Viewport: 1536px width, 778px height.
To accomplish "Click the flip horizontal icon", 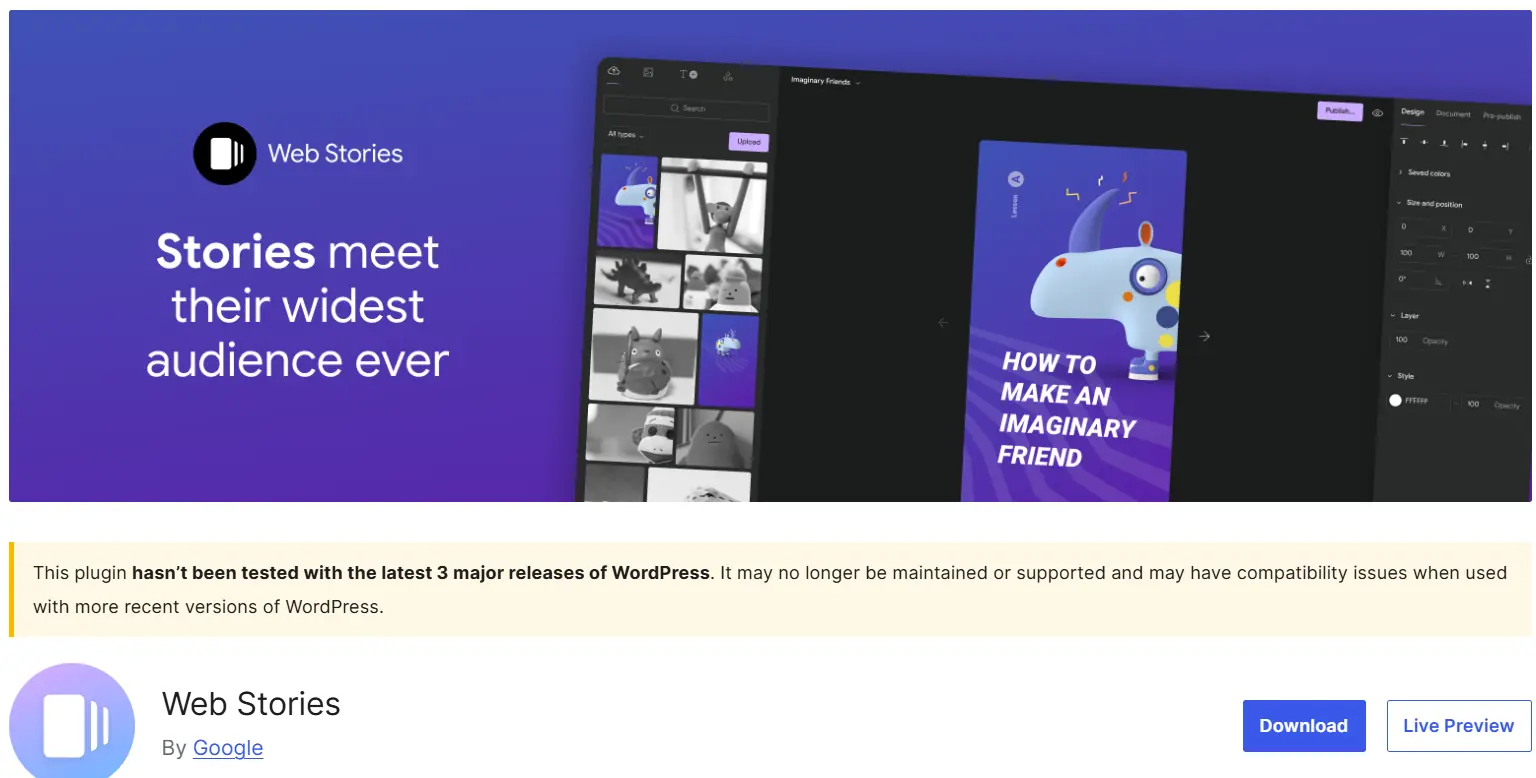I will click(x=1467, y=283).
